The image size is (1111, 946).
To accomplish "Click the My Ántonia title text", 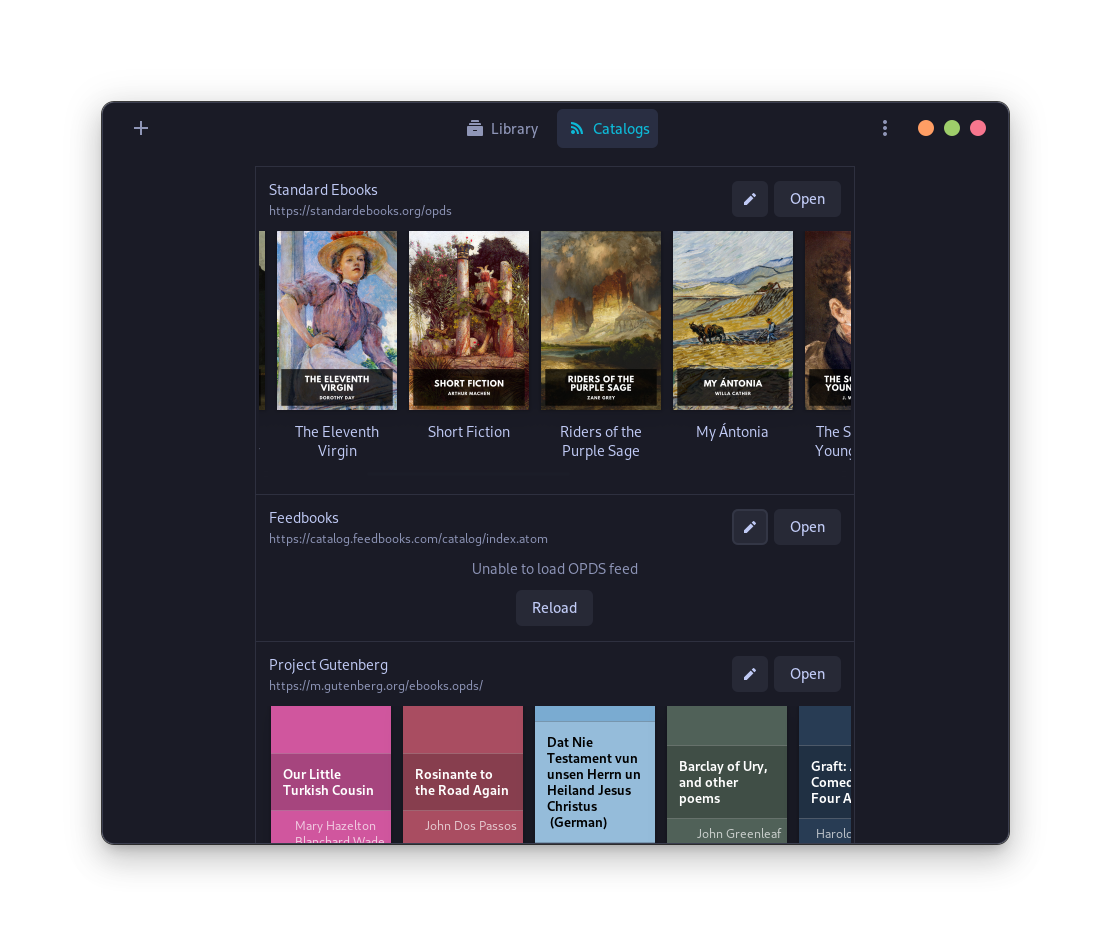I will [x=732, y=432].
